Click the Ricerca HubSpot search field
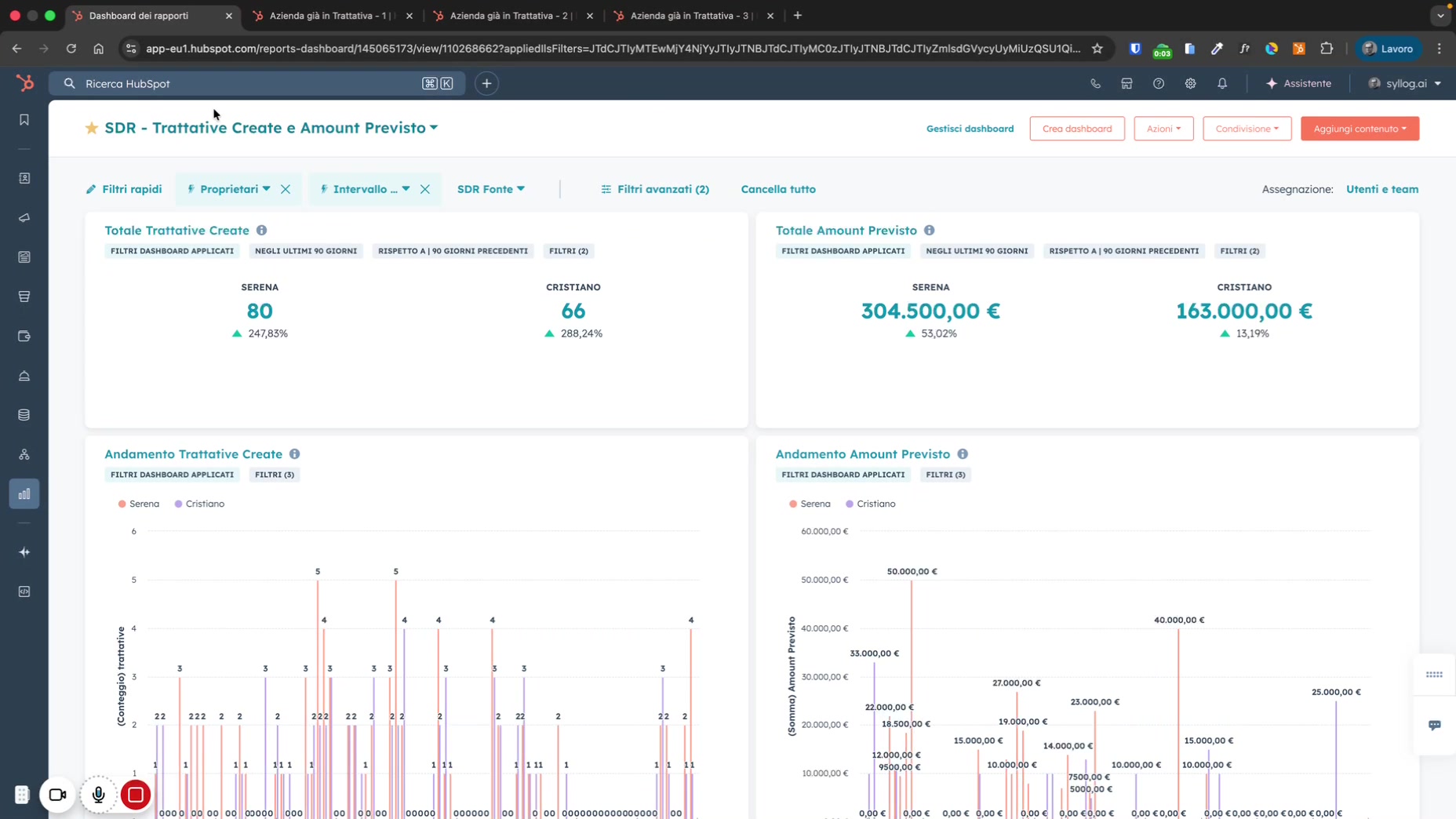 [251, 83]
